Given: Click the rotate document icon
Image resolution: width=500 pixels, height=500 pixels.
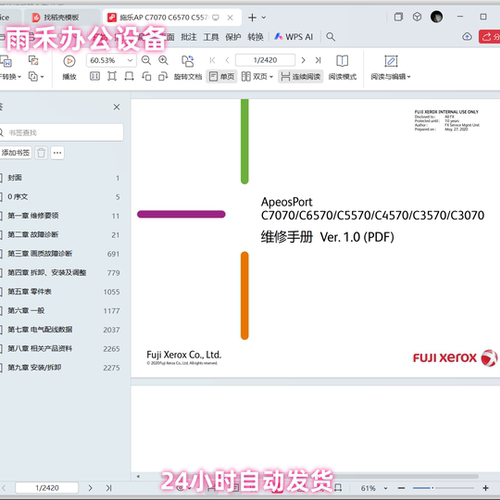Looking at the screenshot, I should coord(188,61).
